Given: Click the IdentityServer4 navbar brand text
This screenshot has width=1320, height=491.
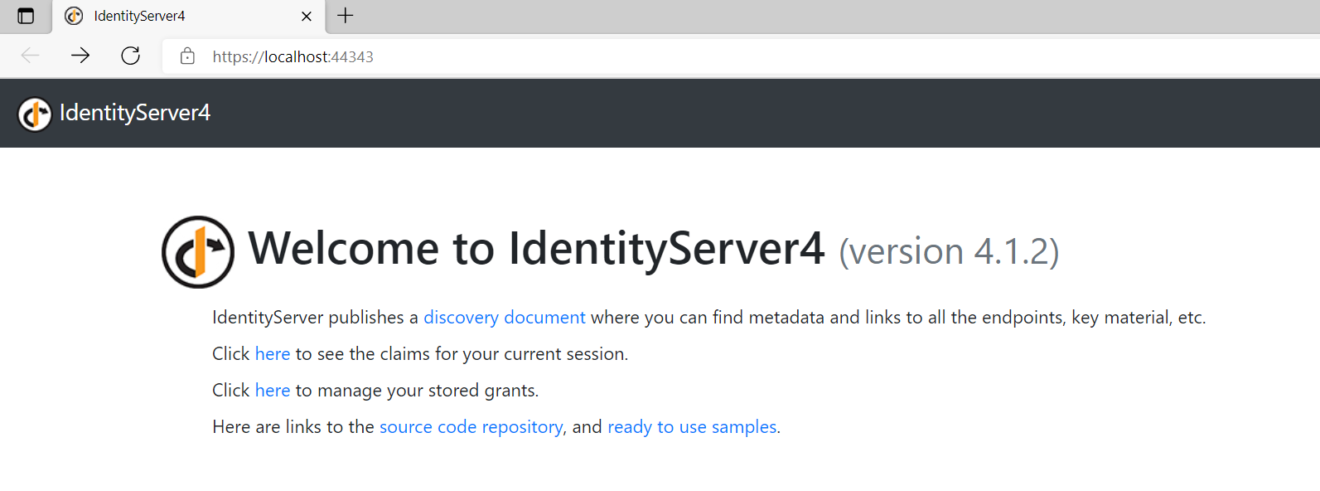Looking at the screenshot, I should click(x=135, y=113).
